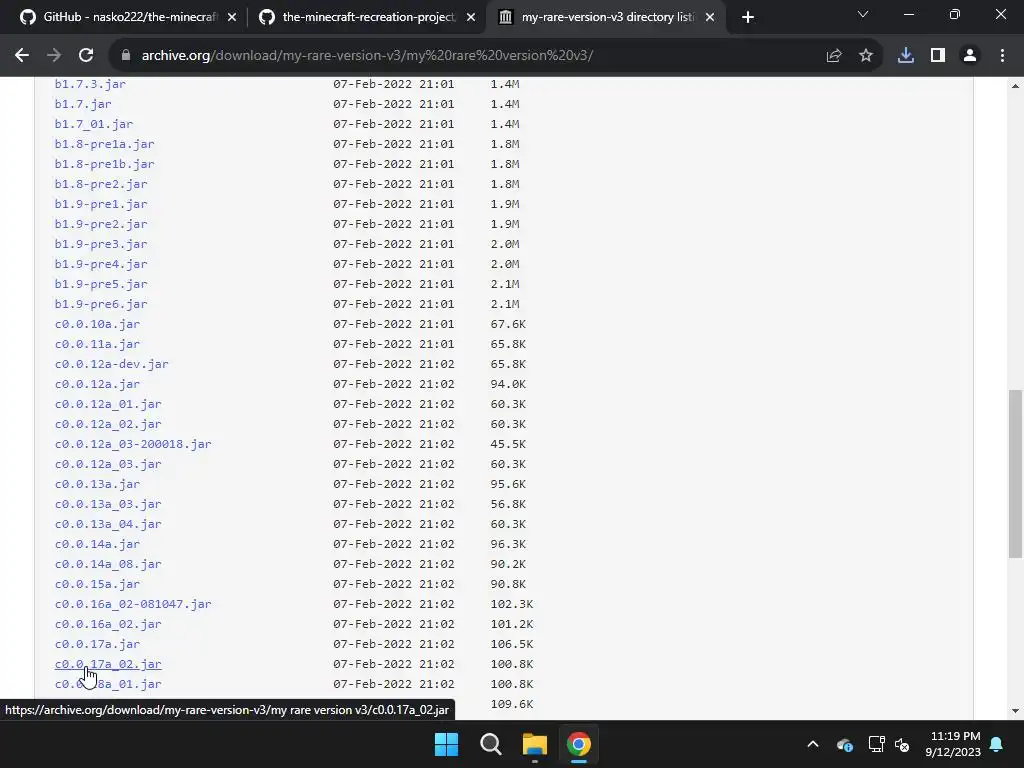Screen dimensions: 1024x768
Task: Open the b1.9-pre3.jar link
Action: (x=101, y=244)
